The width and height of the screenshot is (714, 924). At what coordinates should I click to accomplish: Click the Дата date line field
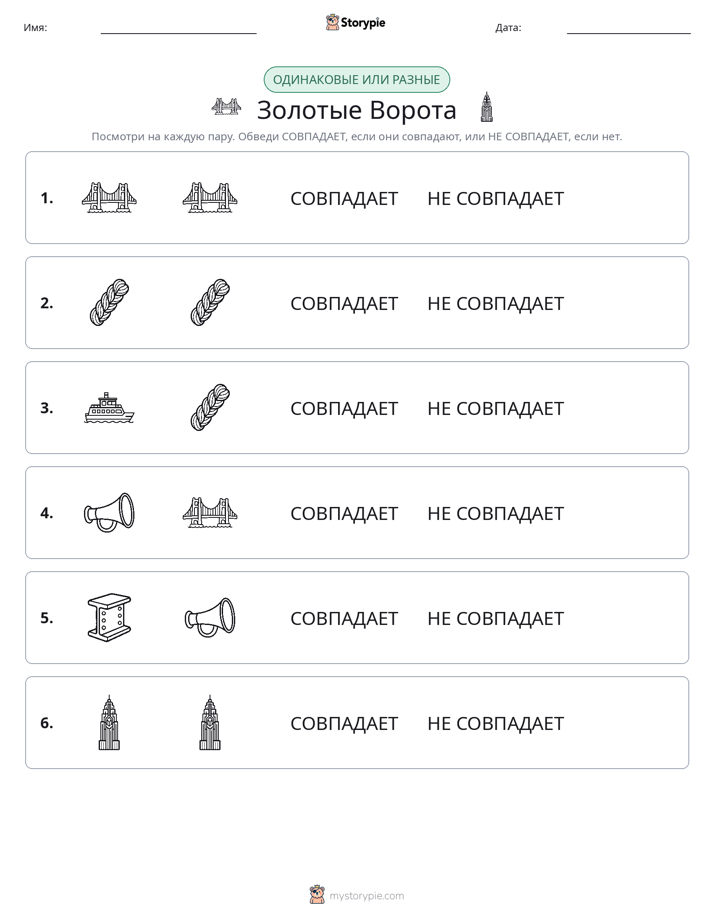[x=629, y=28]
